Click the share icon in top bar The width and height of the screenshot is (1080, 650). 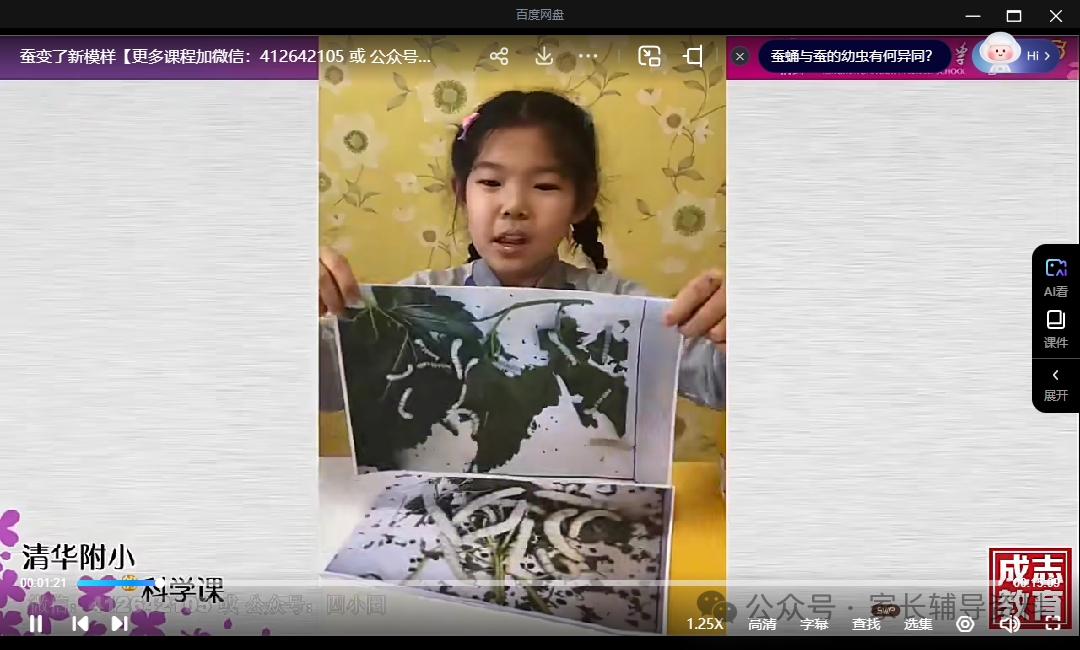499,56
